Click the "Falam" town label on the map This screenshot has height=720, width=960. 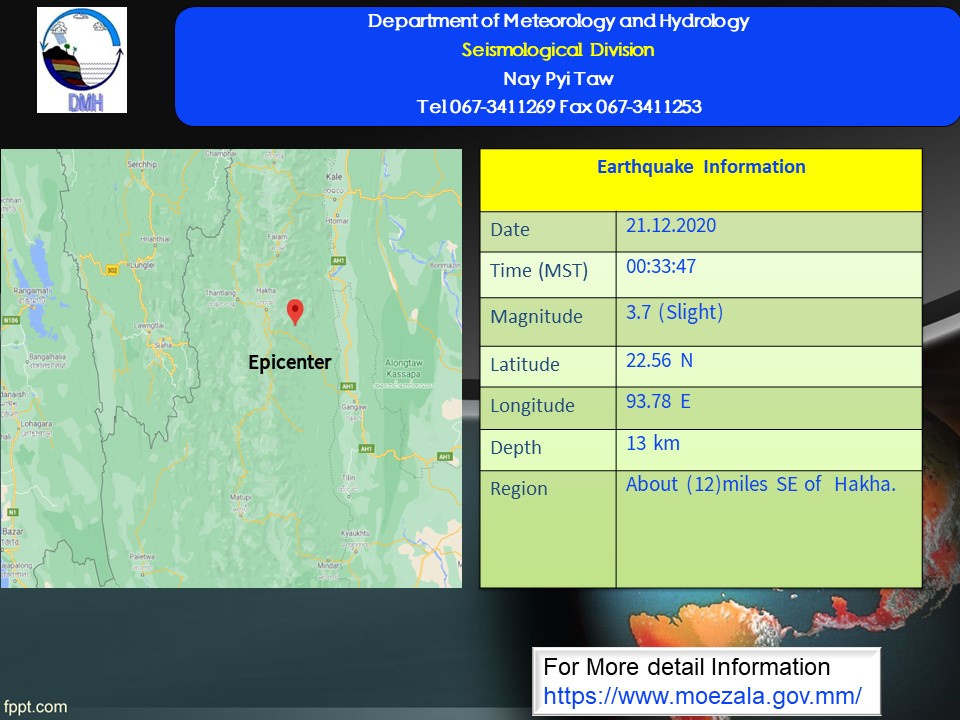pos(277,236)
